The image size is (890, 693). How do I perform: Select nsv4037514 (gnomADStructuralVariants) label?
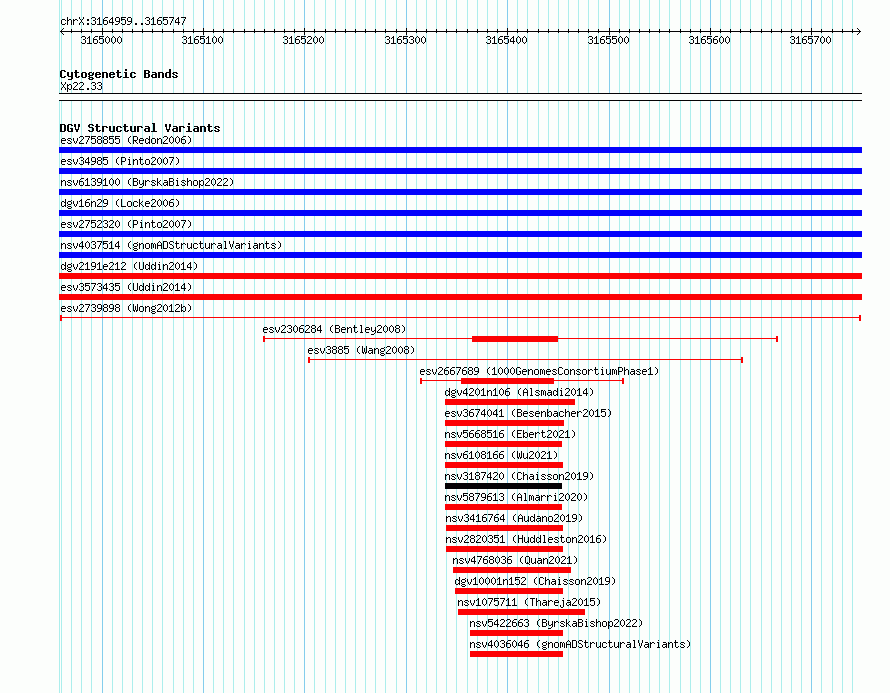coord(171,245)
